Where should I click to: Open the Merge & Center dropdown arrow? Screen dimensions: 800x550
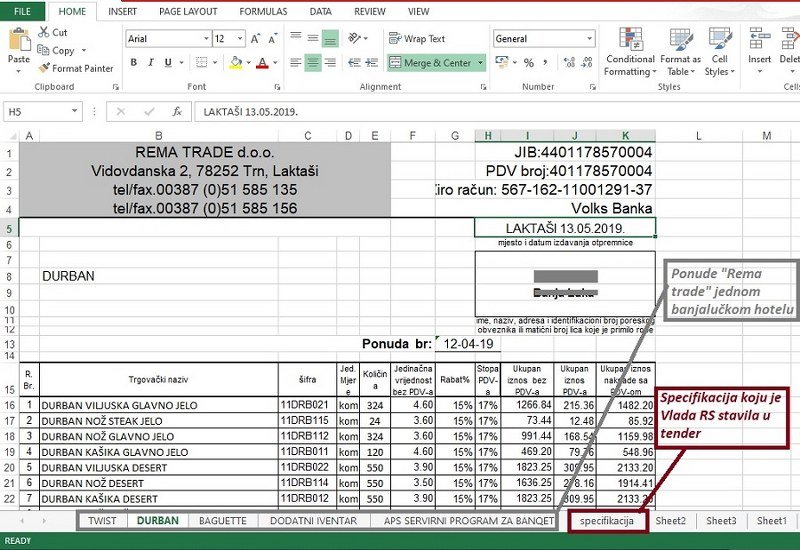point(480,63)
